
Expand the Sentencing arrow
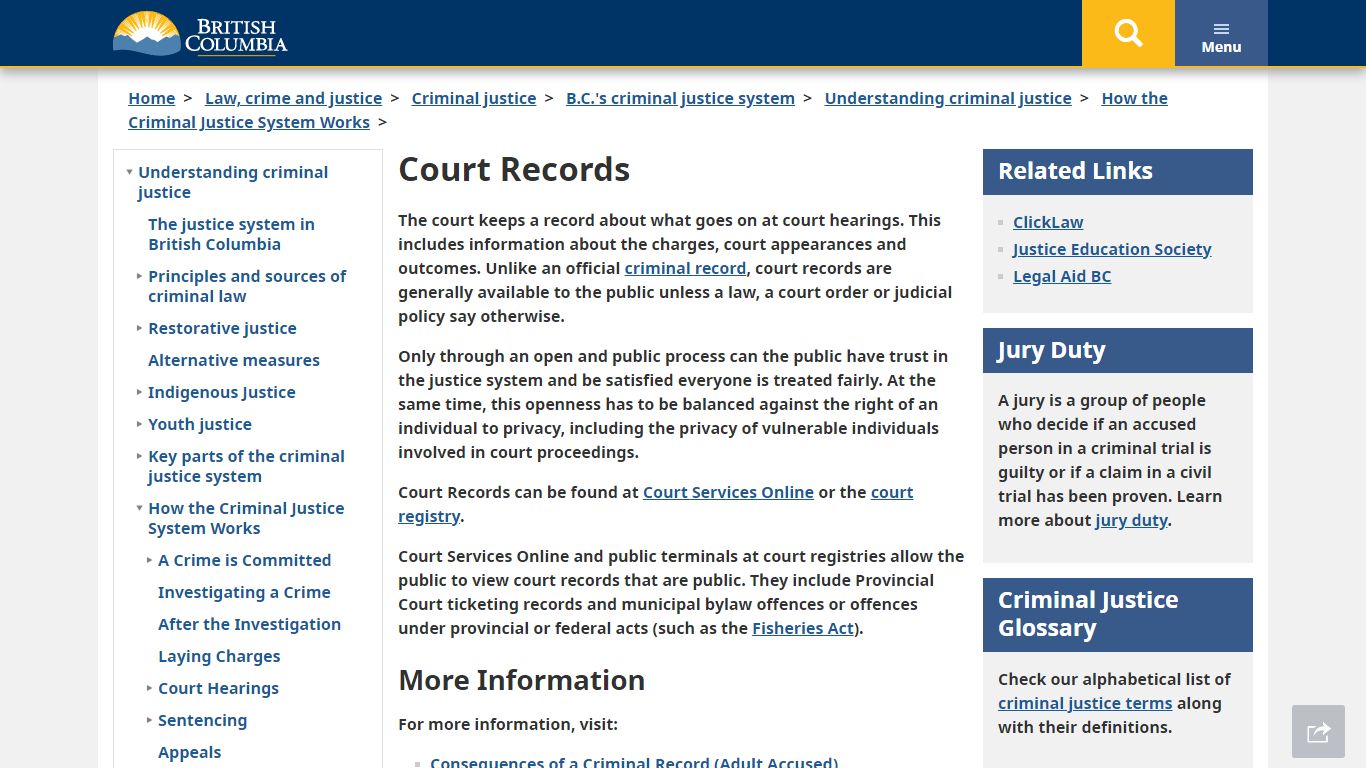coord(149,720)
